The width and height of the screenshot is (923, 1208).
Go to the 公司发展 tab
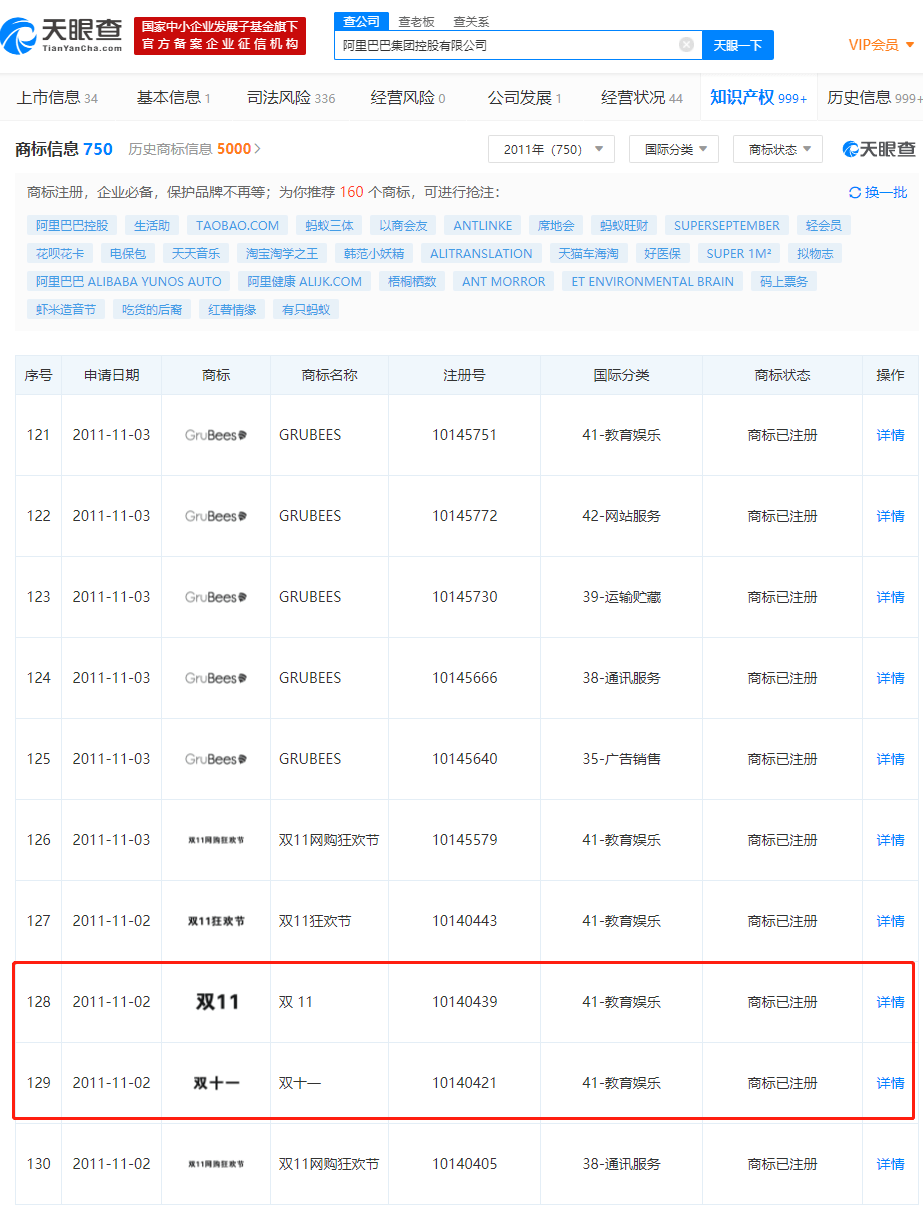click(525, 97)
